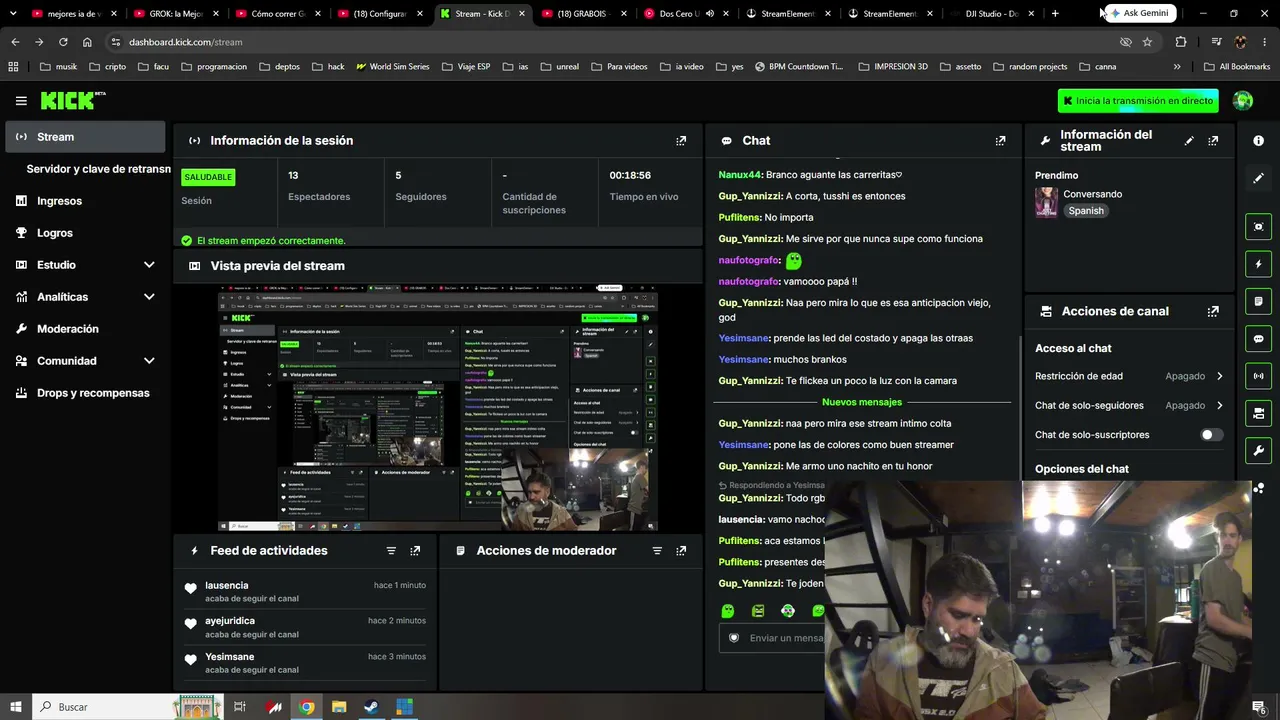Jump to Nuevos mensajes in chat
Viewport: 1280px width, 720px height.
862,402
